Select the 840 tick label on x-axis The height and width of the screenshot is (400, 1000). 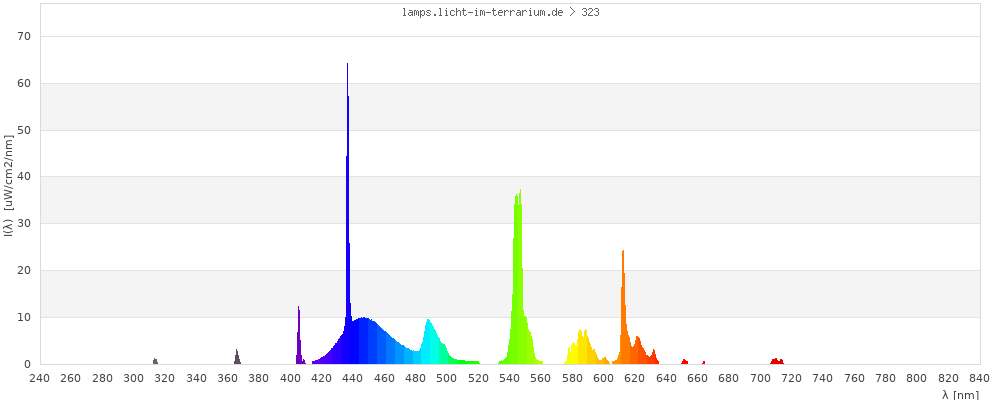[x=979, y=378]
